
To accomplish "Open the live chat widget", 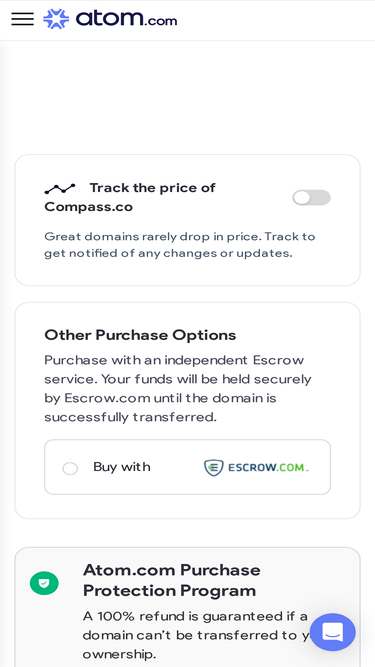I will pos(332,632).
